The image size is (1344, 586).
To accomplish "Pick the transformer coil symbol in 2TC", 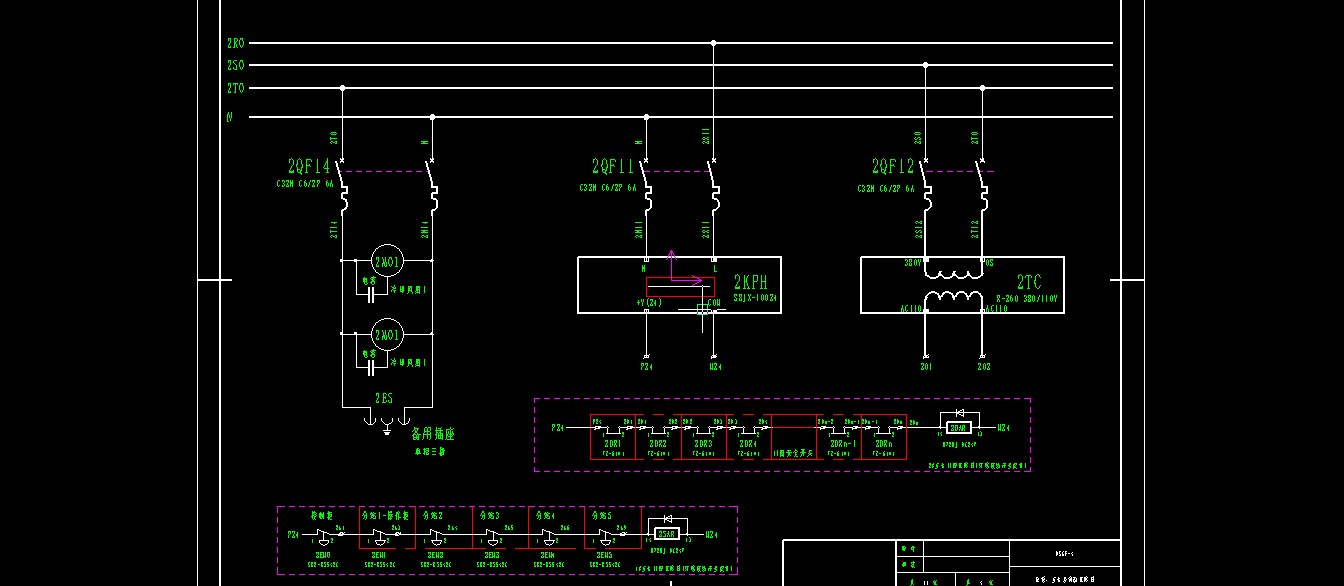I will (x=952, y=285).
